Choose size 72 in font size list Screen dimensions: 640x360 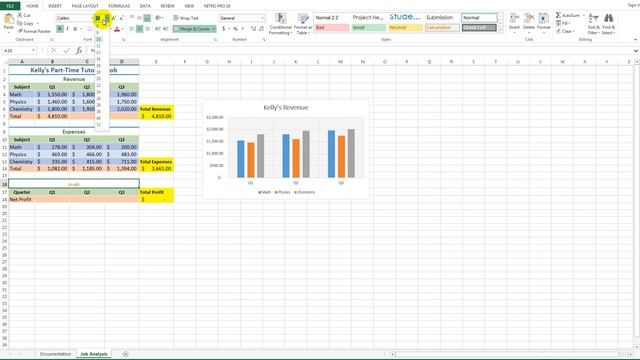pos(98,125)
